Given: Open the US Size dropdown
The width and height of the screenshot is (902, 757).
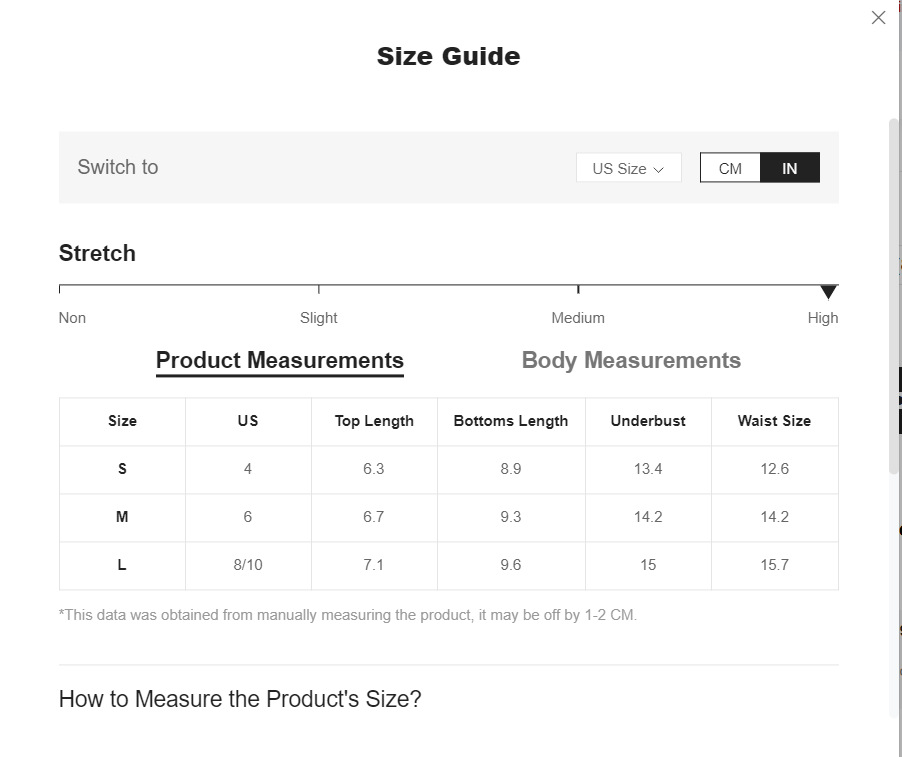Looking at the screenshot, I should click(628, 168).
